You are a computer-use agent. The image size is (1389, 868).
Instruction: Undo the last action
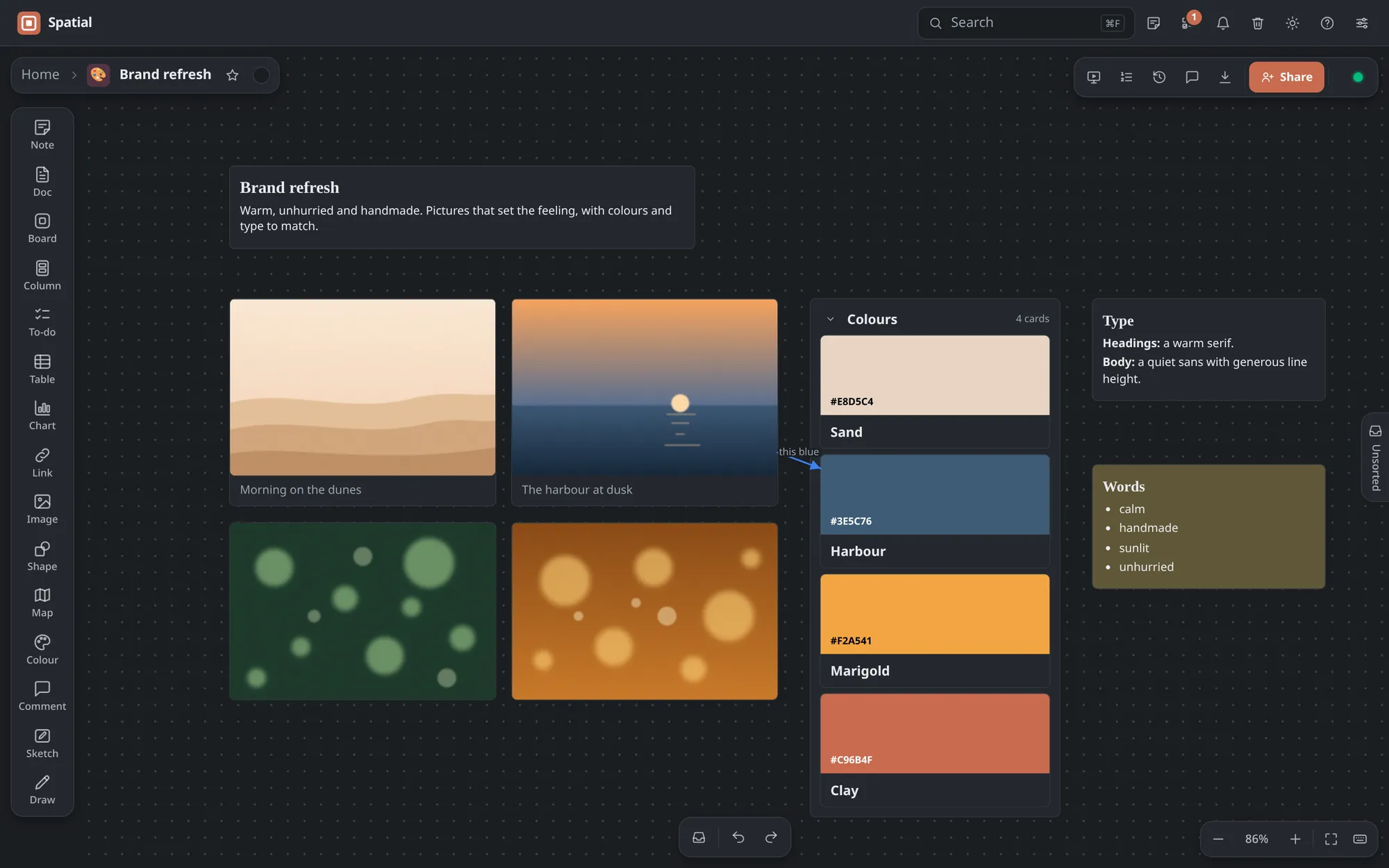tap(738, 837)
